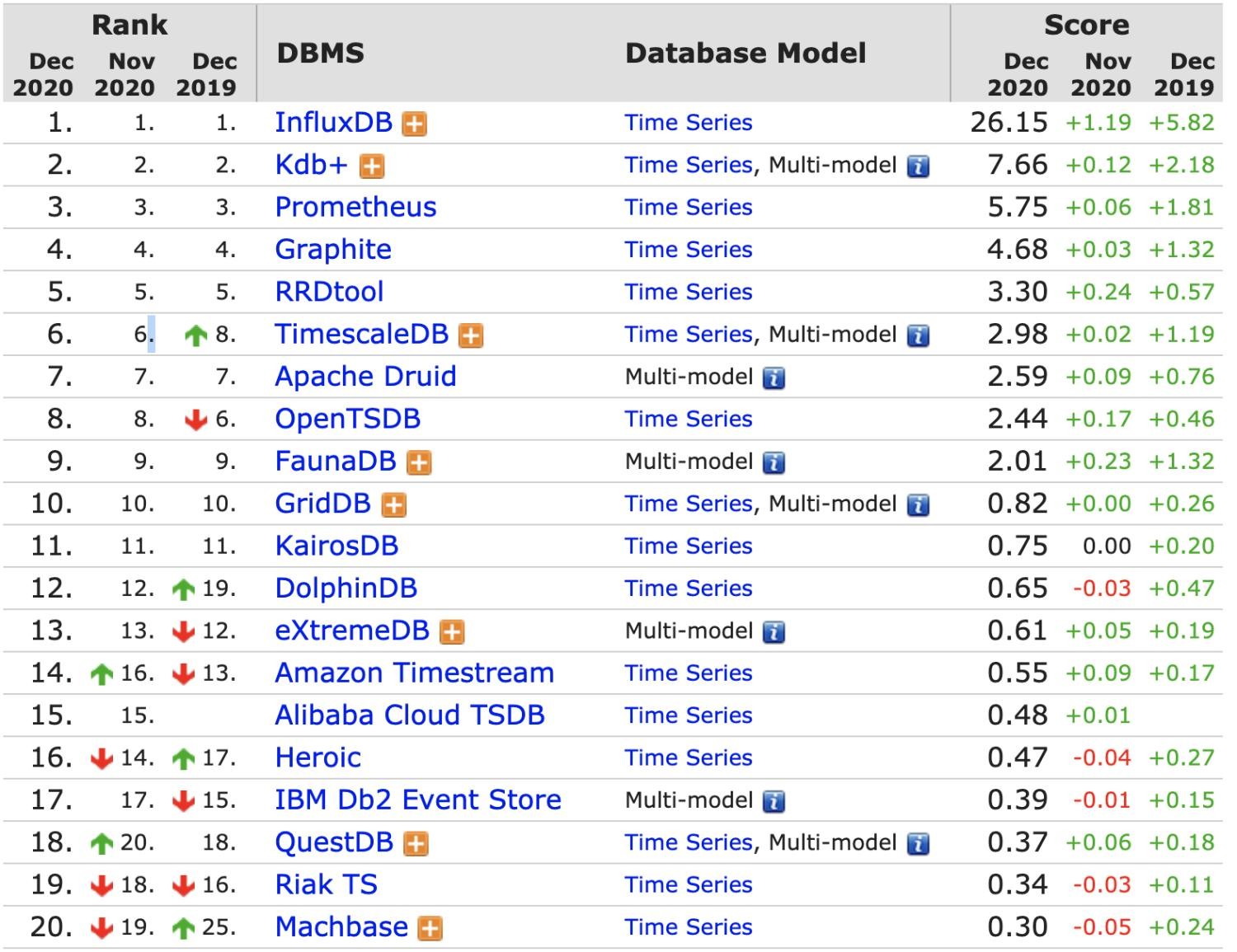The height and width of the screenshot is (952, 1237).
Task: Open the Kdb+ DBMS link
Action: point(311,165)
